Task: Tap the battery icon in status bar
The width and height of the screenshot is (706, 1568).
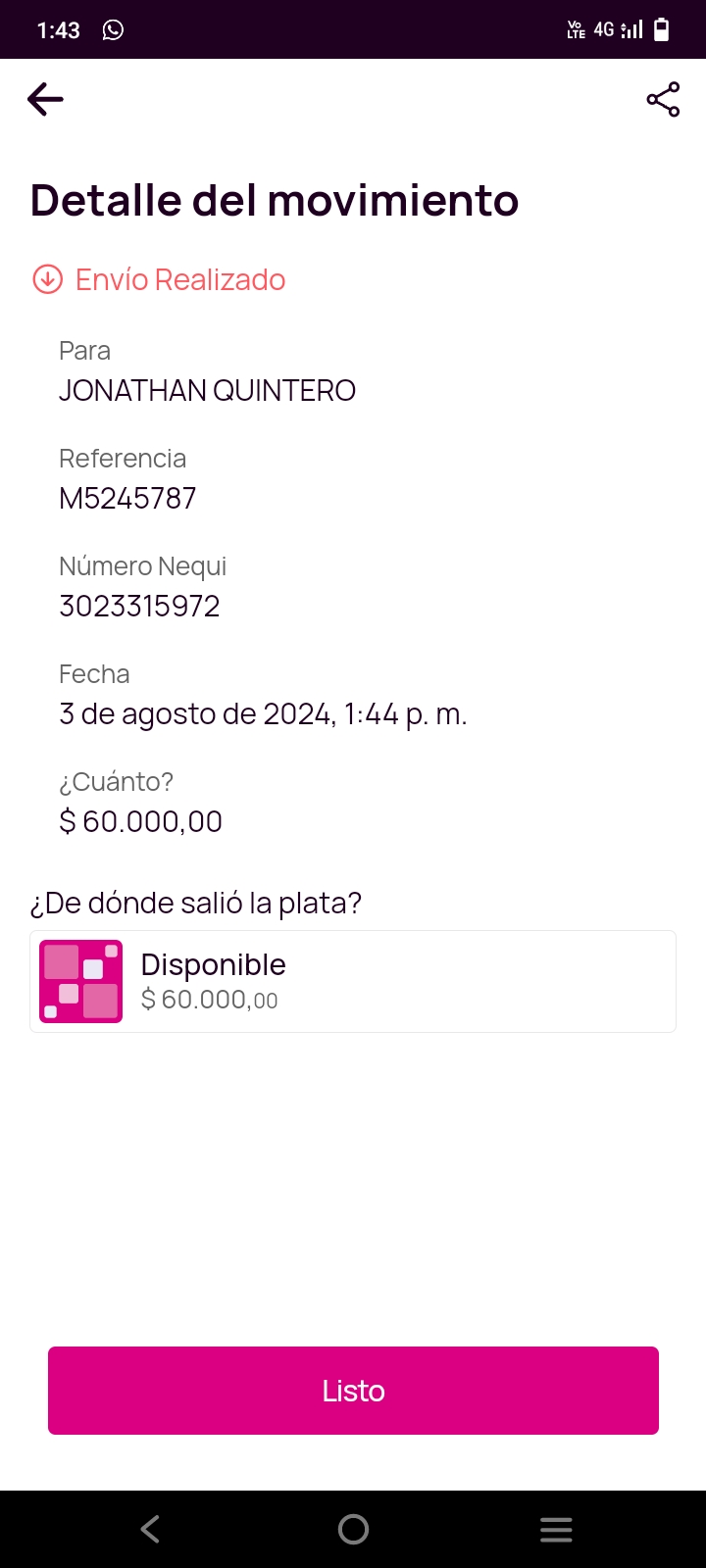Action: click(x=662, y=29)
